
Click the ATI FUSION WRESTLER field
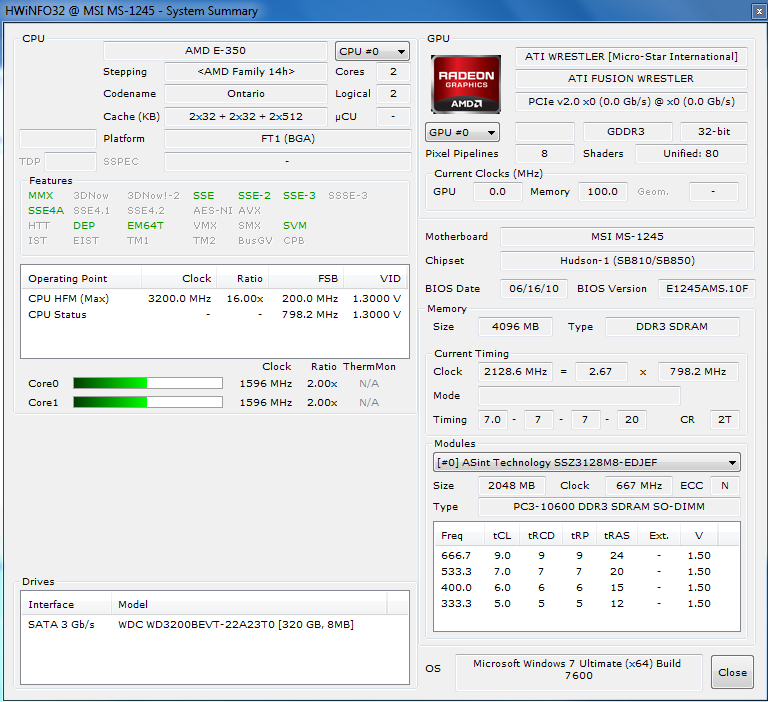click(631, 78)
